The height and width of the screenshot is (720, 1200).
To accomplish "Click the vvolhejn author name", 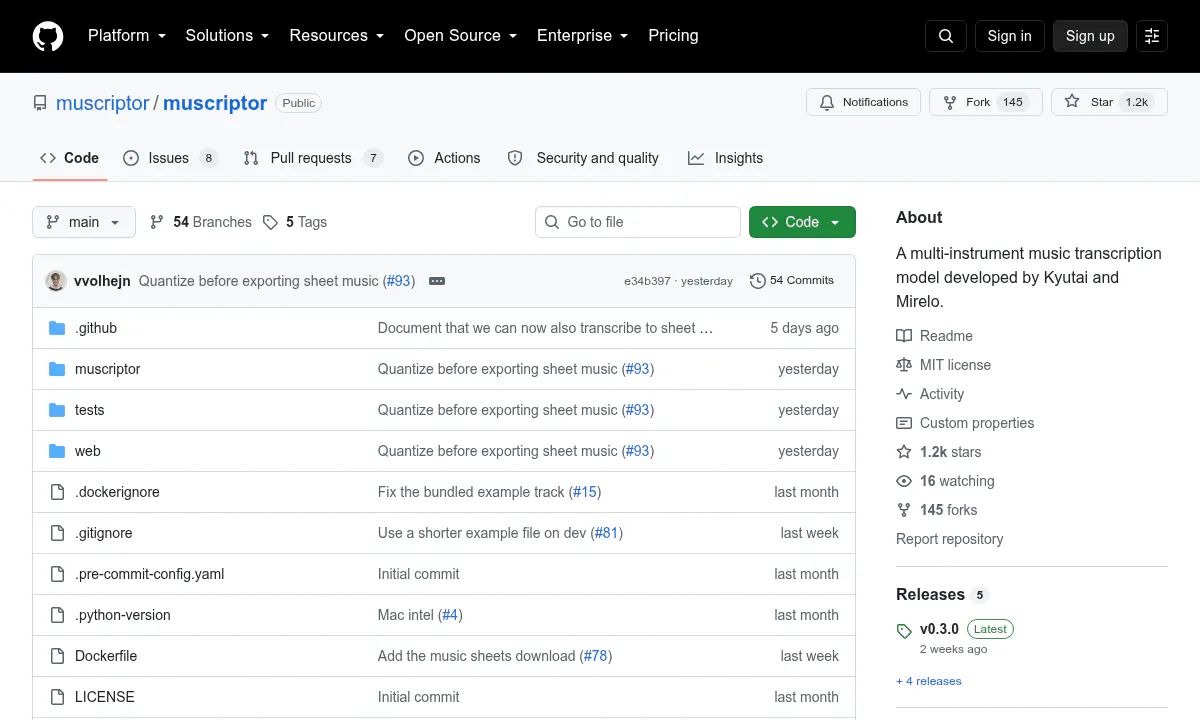I will (102, 281).
